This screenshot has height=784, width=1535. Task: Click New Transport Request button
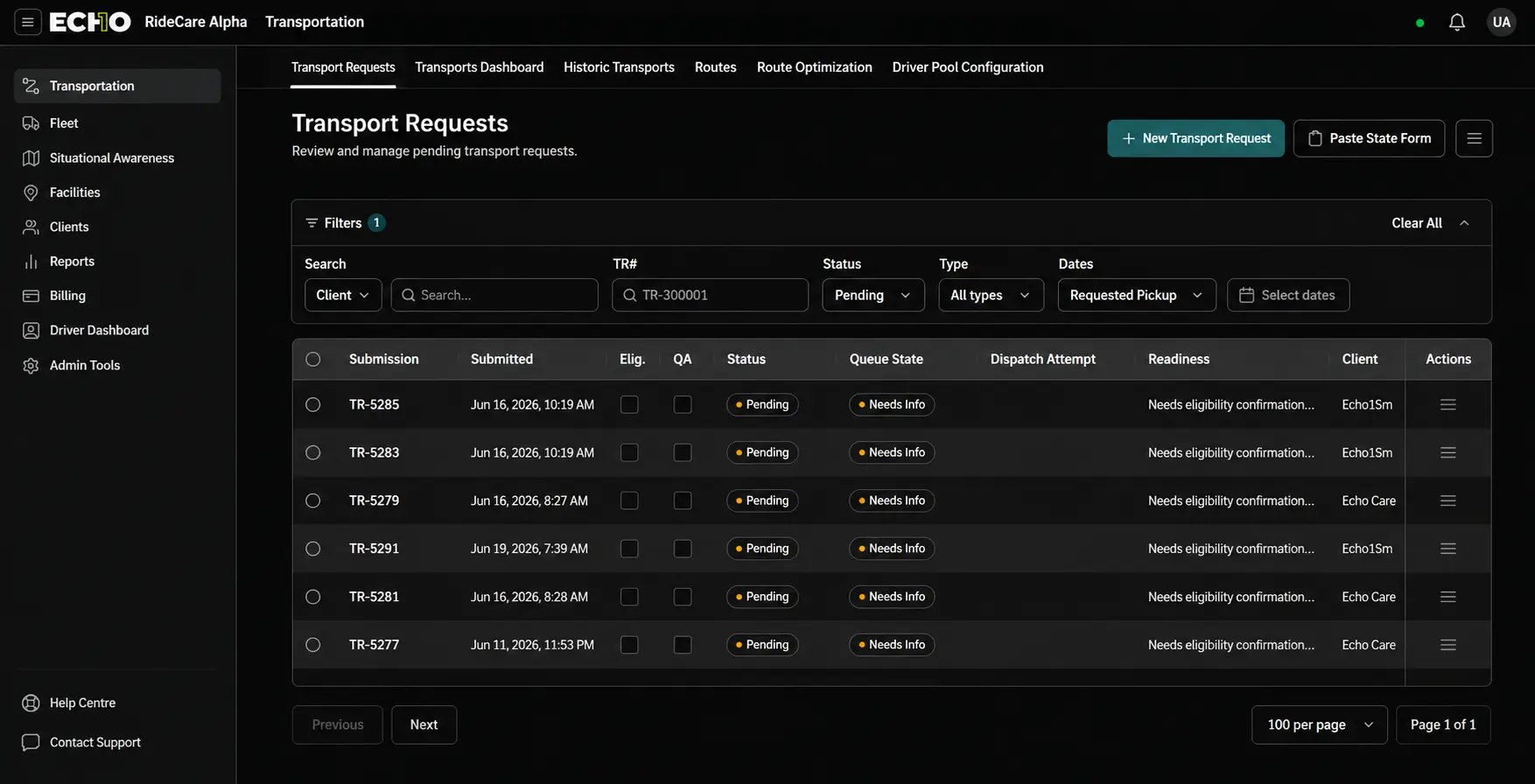click(1195, 138)
